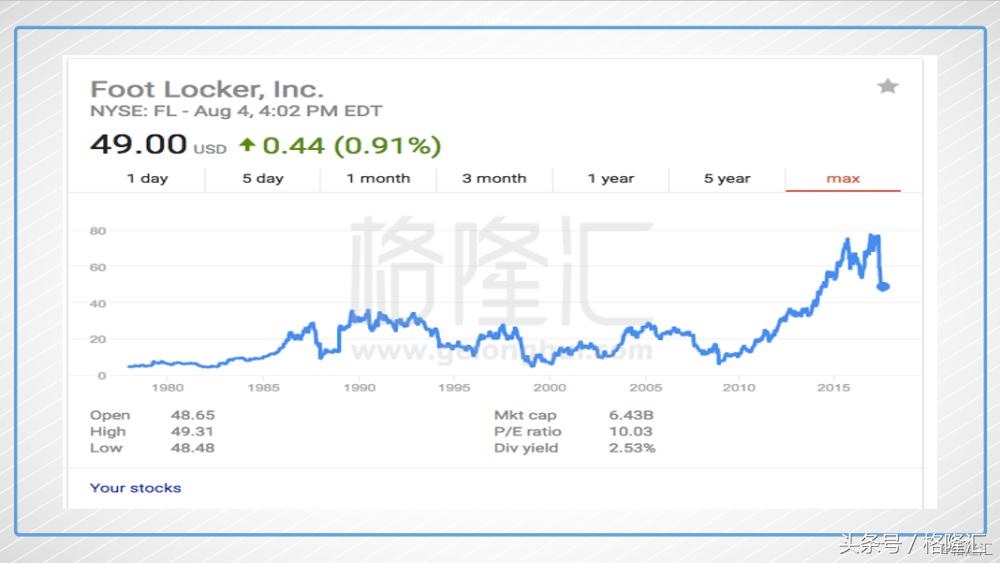The image size is (1000, 563).
Task: Select the 1 month chart tab
Action: click(x=378, y=179)
